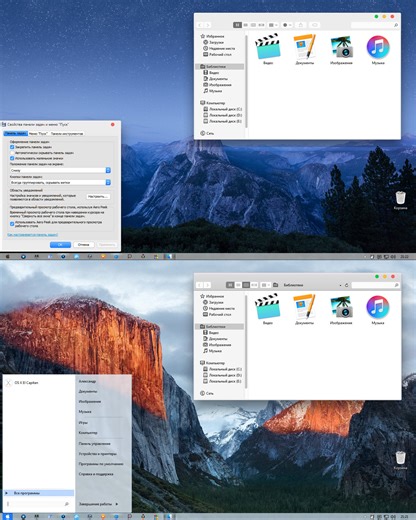Select icon view button in upper Explorer toolbar
416x520 pixels.
[237, 25]
